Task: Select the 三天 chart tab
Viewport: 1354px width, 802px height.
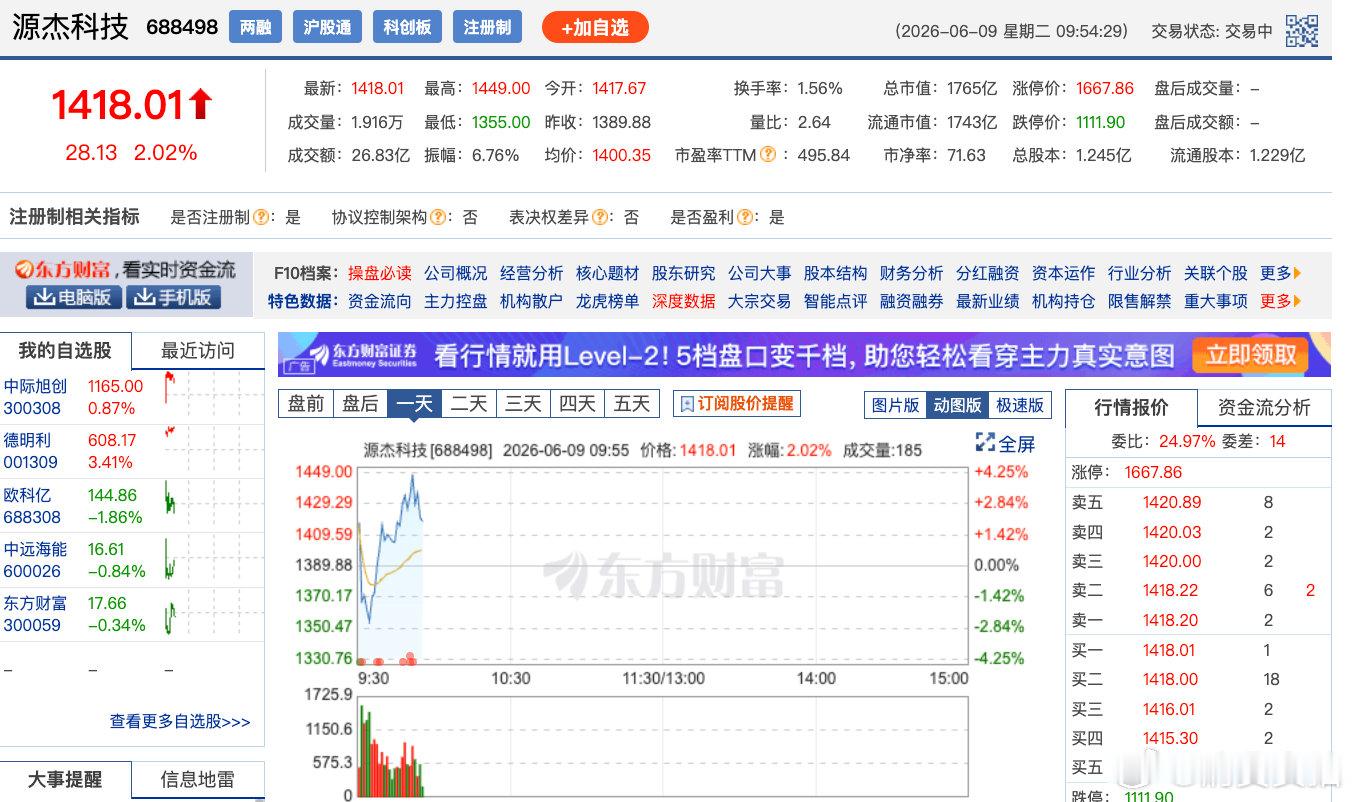Action: (523, 404)
